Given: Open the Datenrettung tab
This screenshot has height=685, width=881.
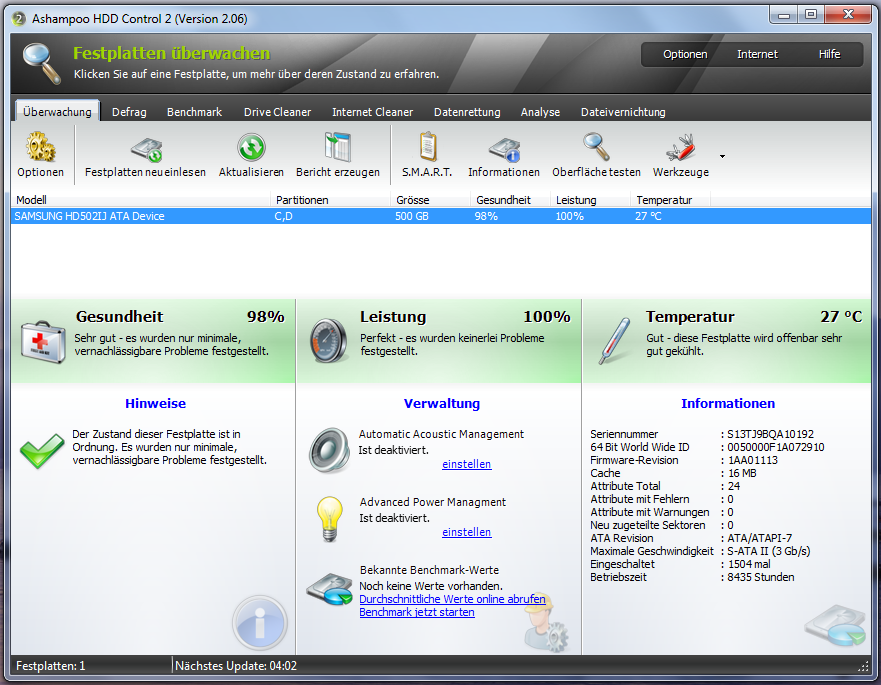Looking at the screenshot, I should coord(467,112).
